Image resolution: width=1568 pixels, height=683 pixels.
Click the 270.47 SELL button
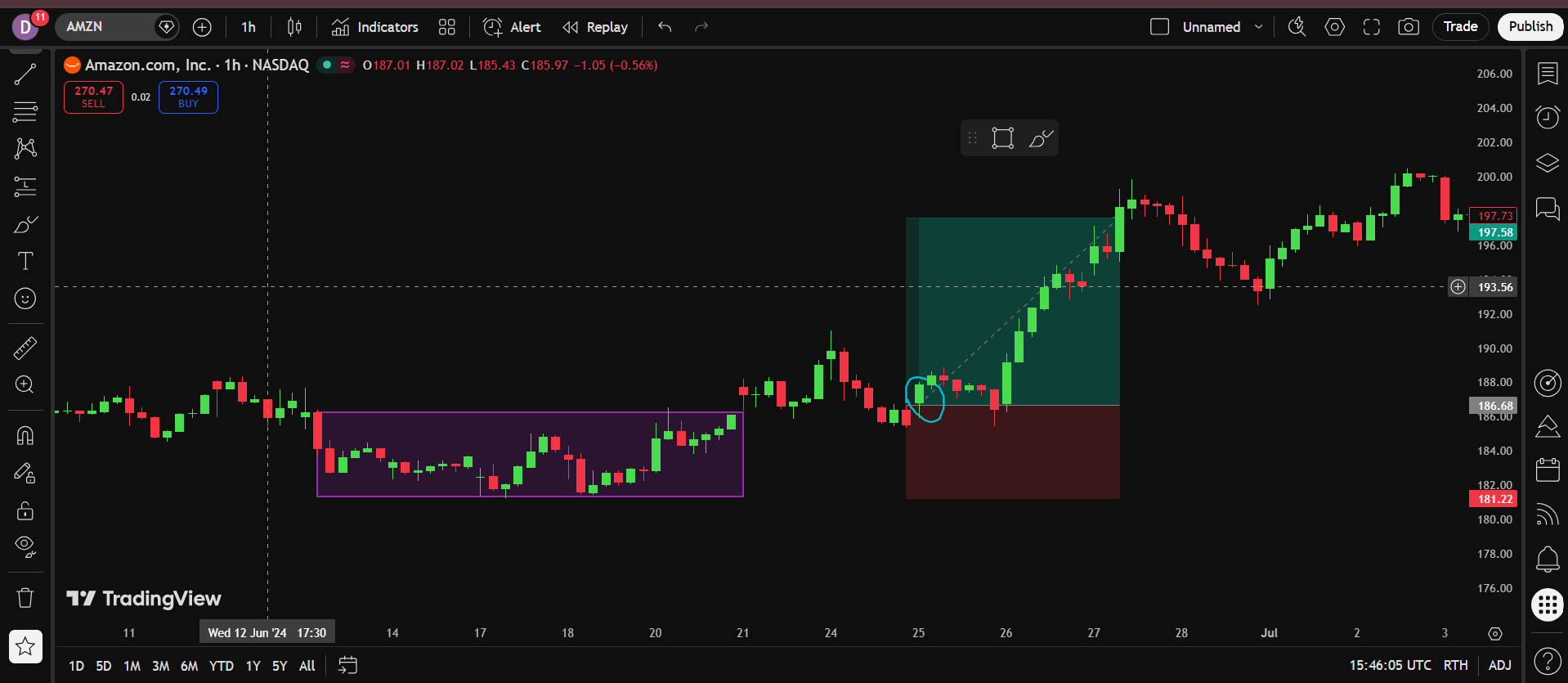[x=94, y=97]
